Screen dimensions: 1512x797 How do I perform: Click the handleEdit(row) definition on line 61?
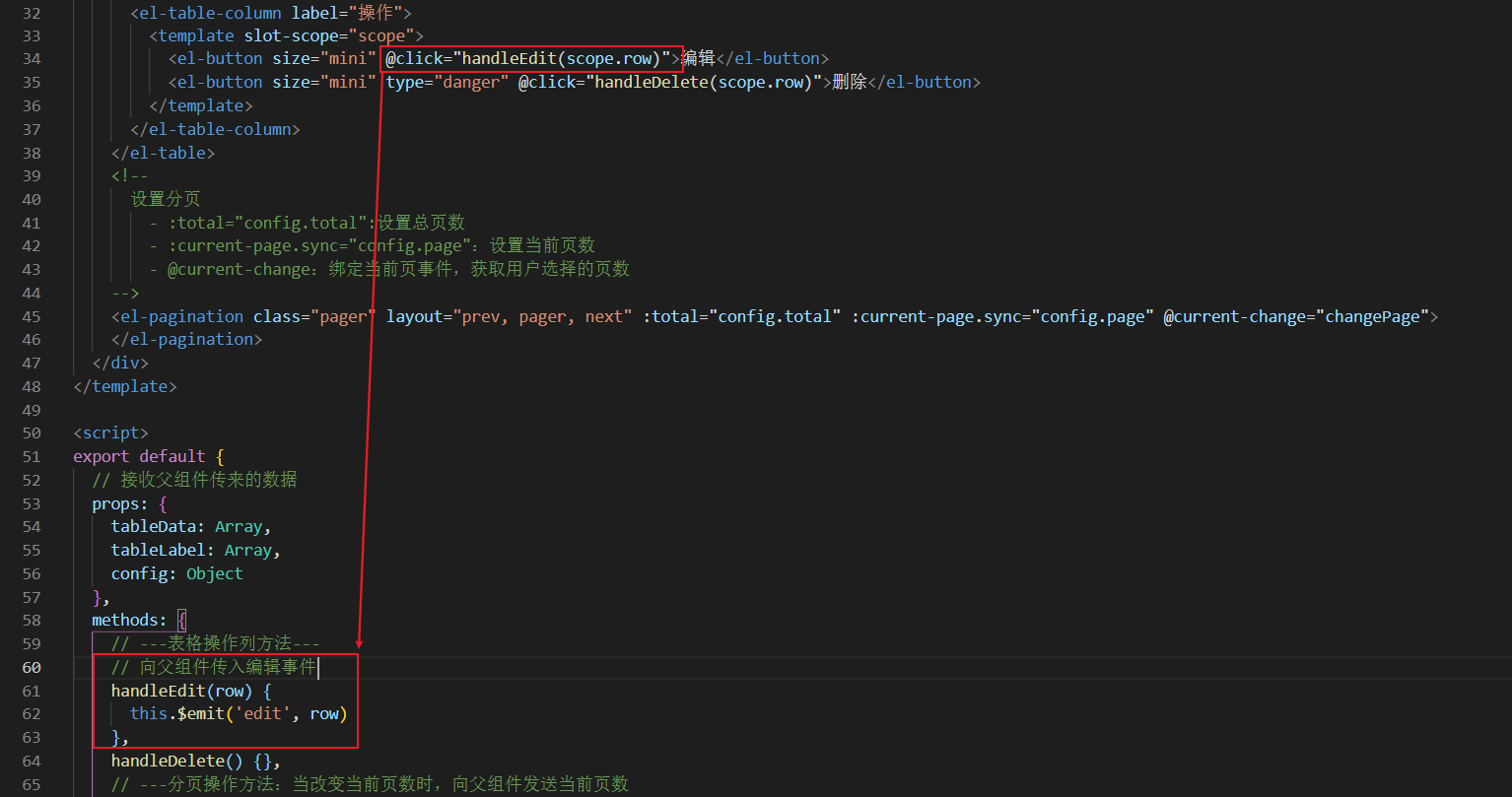pos(182,692)
